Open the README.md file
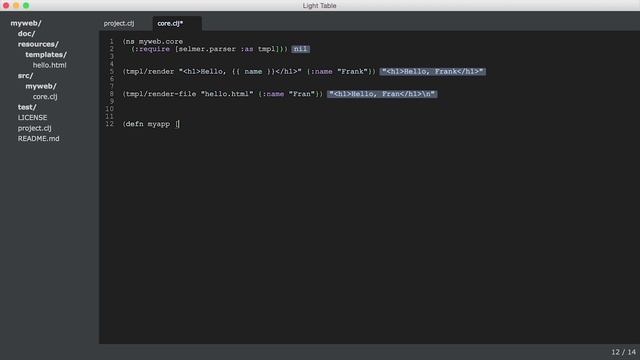Viewport: 640px width, 360px height. pyautogui.click(x=38, y=139)
